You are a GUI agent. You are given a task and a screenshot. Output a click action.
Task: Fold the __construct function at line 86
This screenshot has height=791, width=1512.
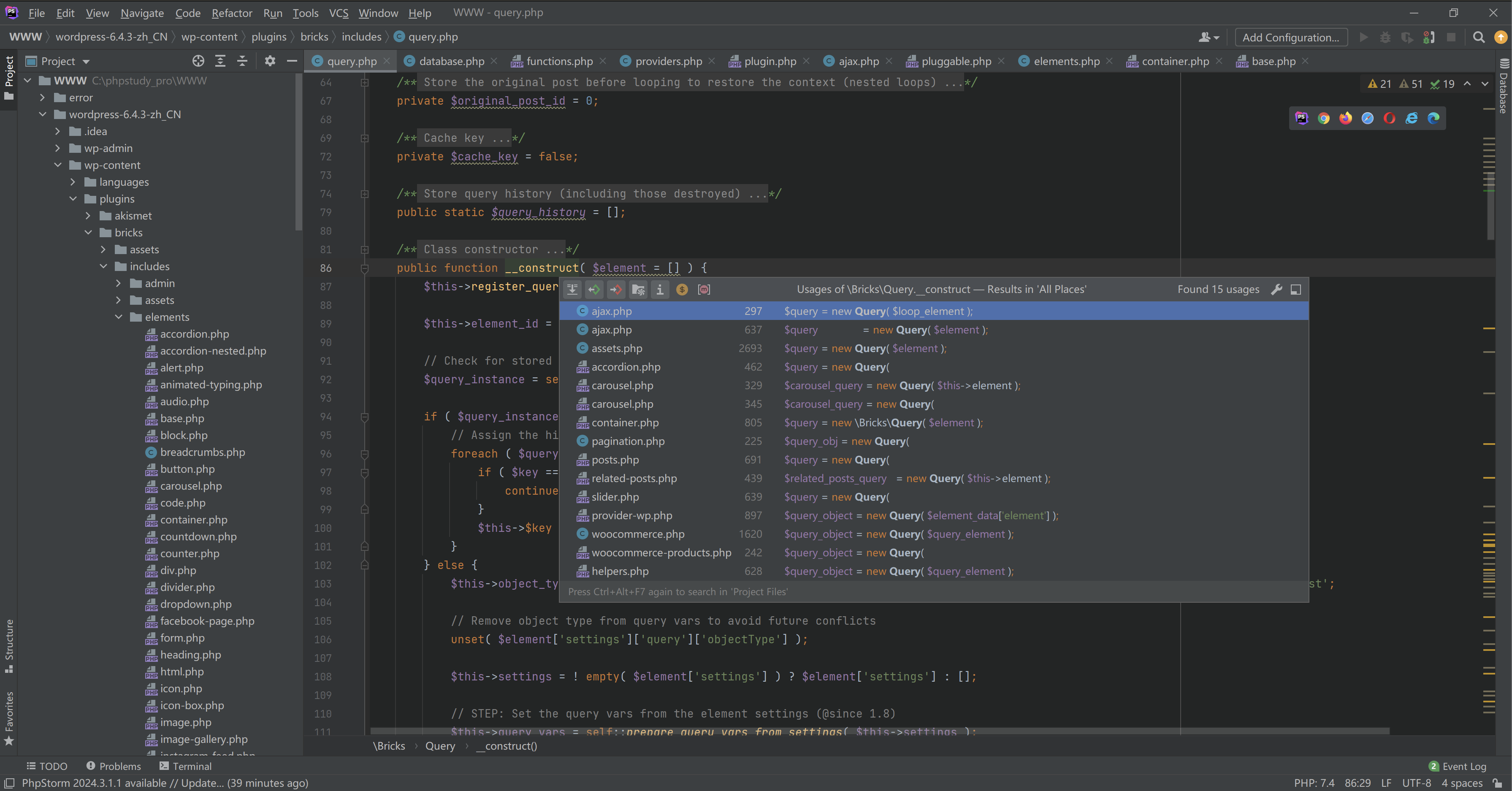click(365, 268)
